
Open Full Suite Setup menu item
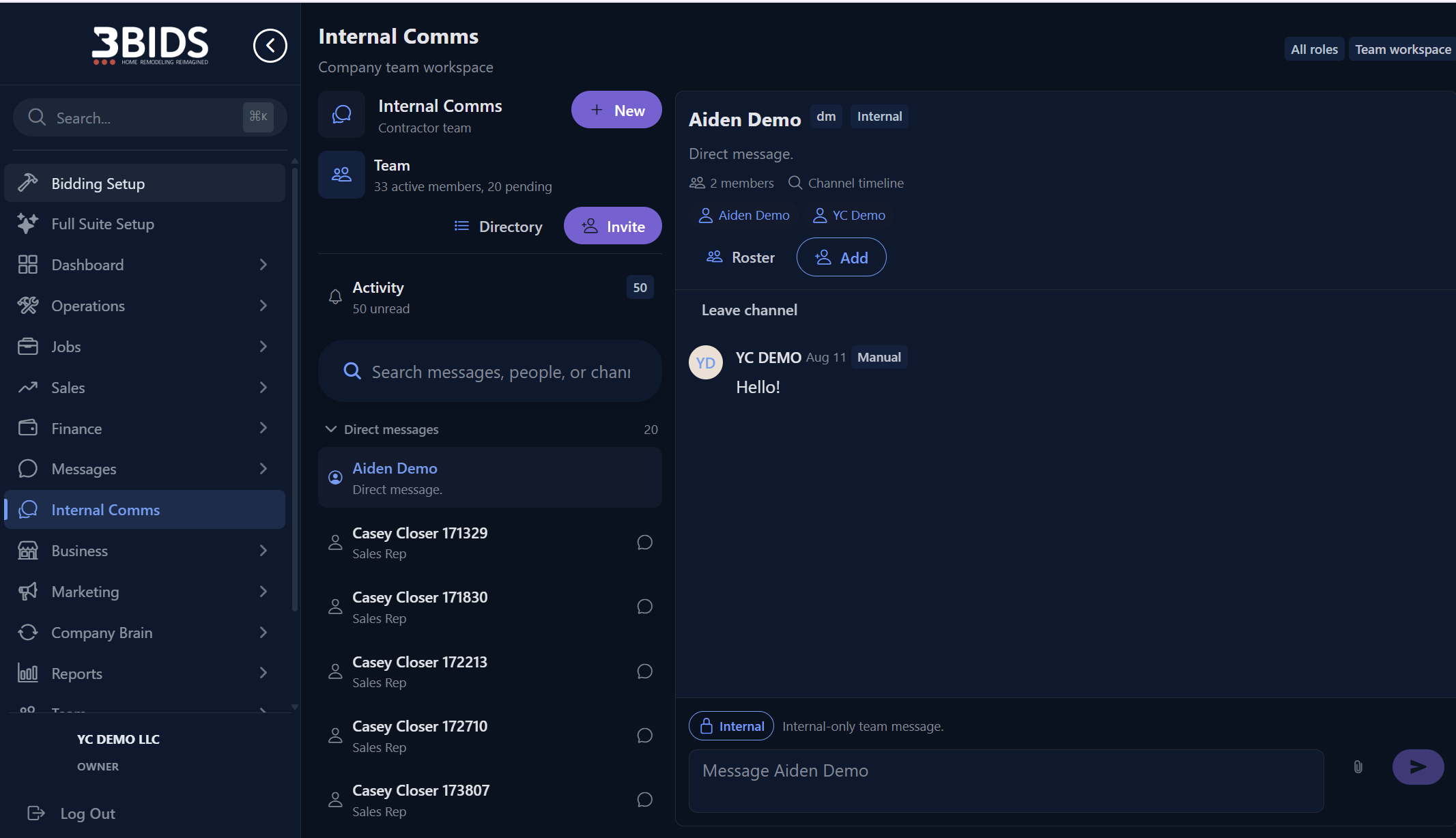145,223
